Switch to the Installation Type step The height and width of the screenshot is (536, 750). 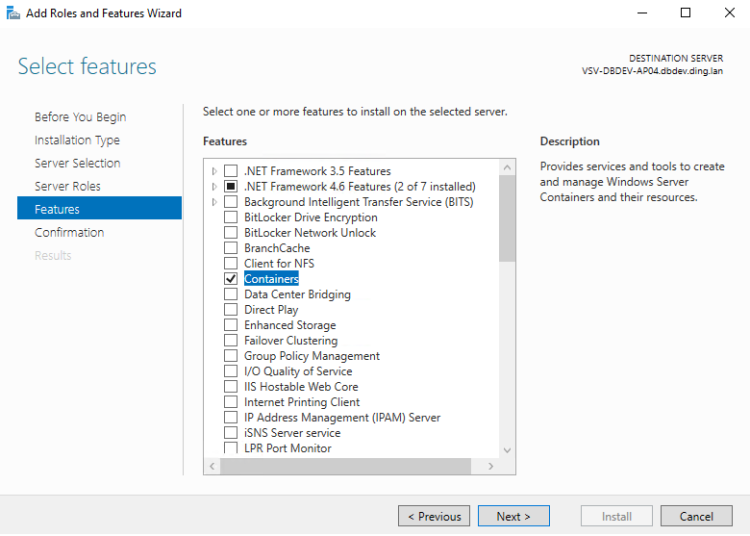[x=77, y=140]
